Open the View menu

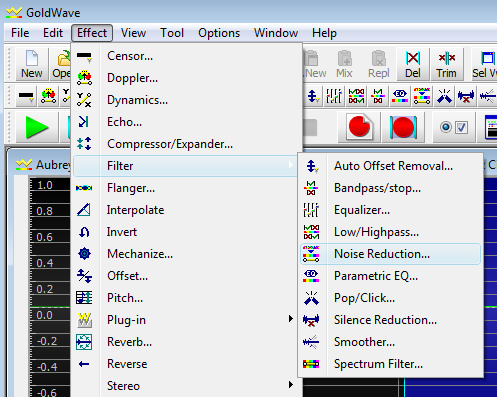click(x=133, y=33)
